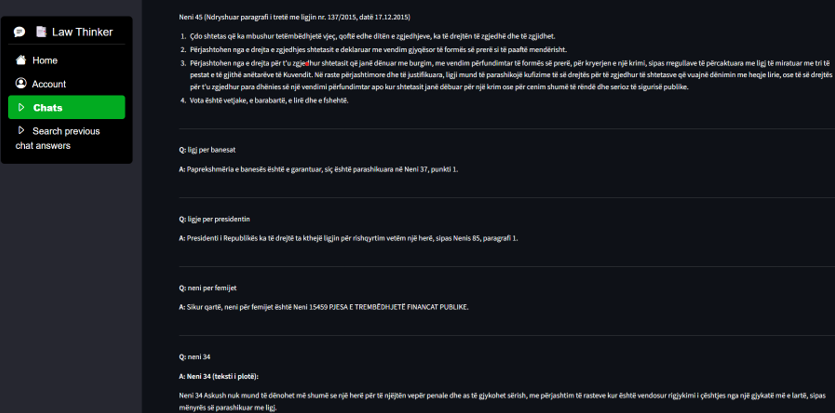Image resolution: width=835 pixels, height=413 pixels.
Task: Expand the Search previous triangle arrow
Action: [x=21, y=131]
